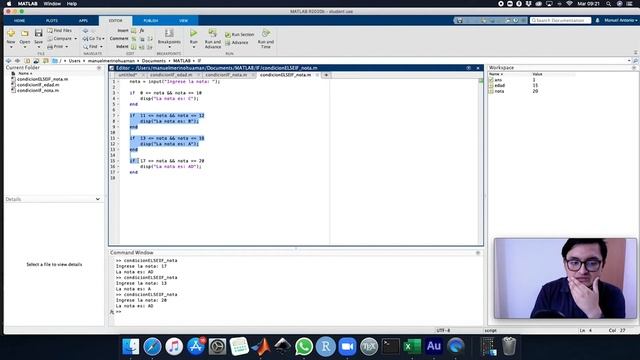Screen dimensions: 640x360
Task: Open the Window menu in menu bar
Action: [x=52, y=4]
